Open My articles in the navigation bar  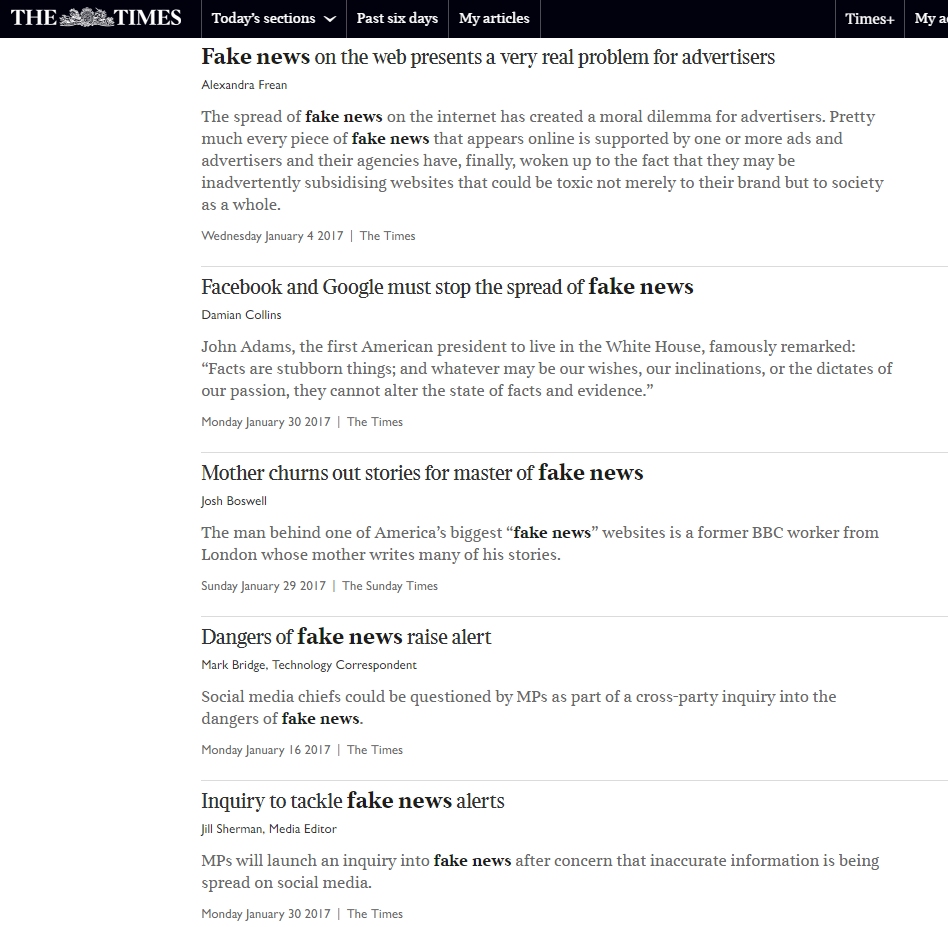pos(494,18)
